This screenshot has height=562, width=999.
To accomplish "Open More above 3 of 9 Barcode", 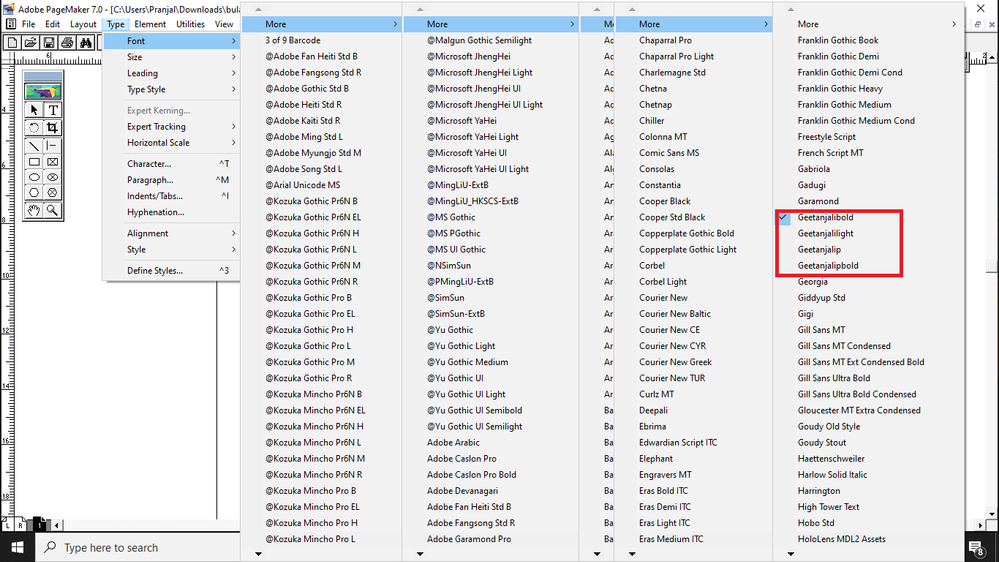I will (x=322, y=24).
